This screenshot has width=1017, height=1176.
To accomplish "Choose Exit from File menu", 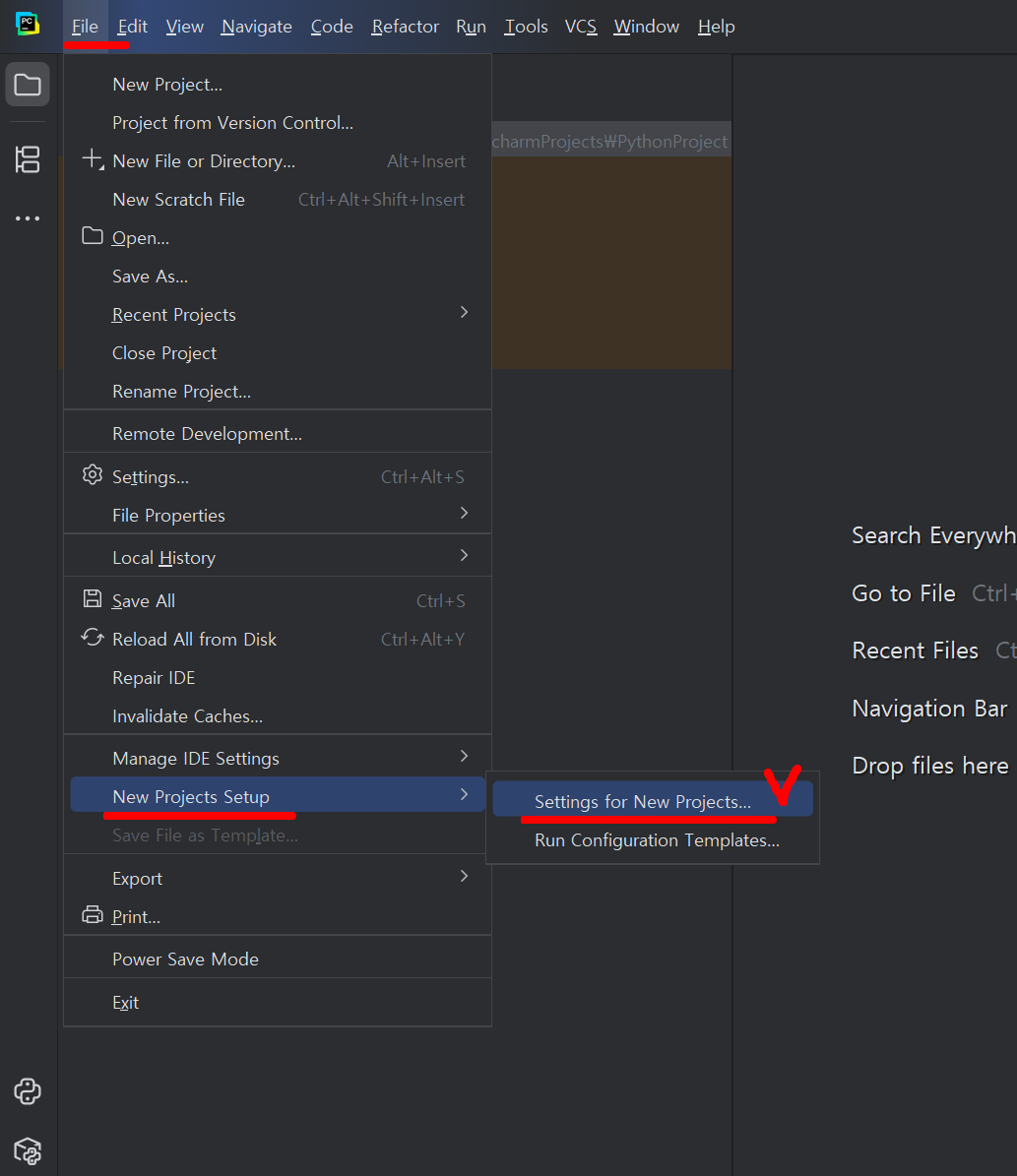I will (278, 1003).
